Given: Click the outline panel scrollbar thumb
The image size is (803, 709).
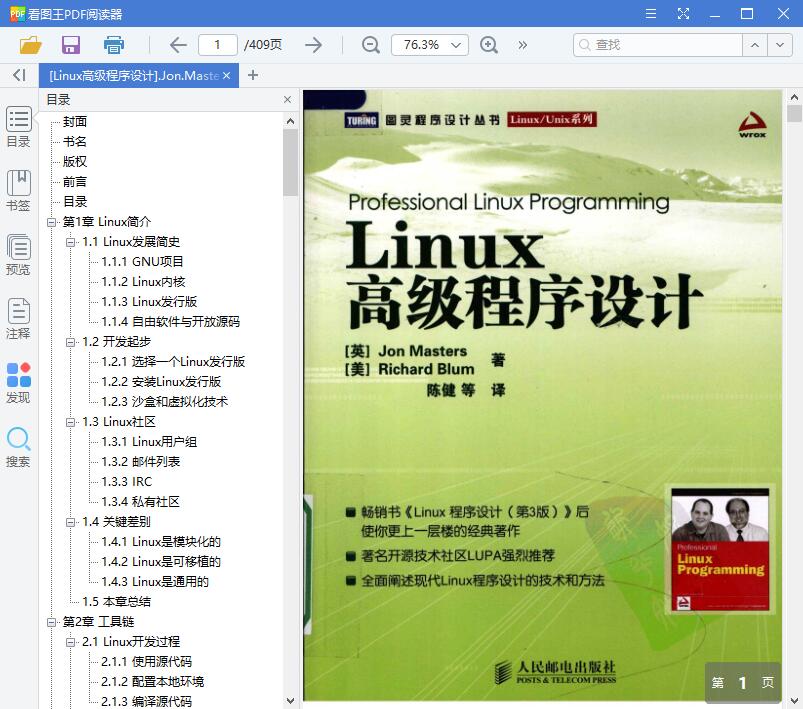Looking at the screenshot, I should click(x=290, y=162).
